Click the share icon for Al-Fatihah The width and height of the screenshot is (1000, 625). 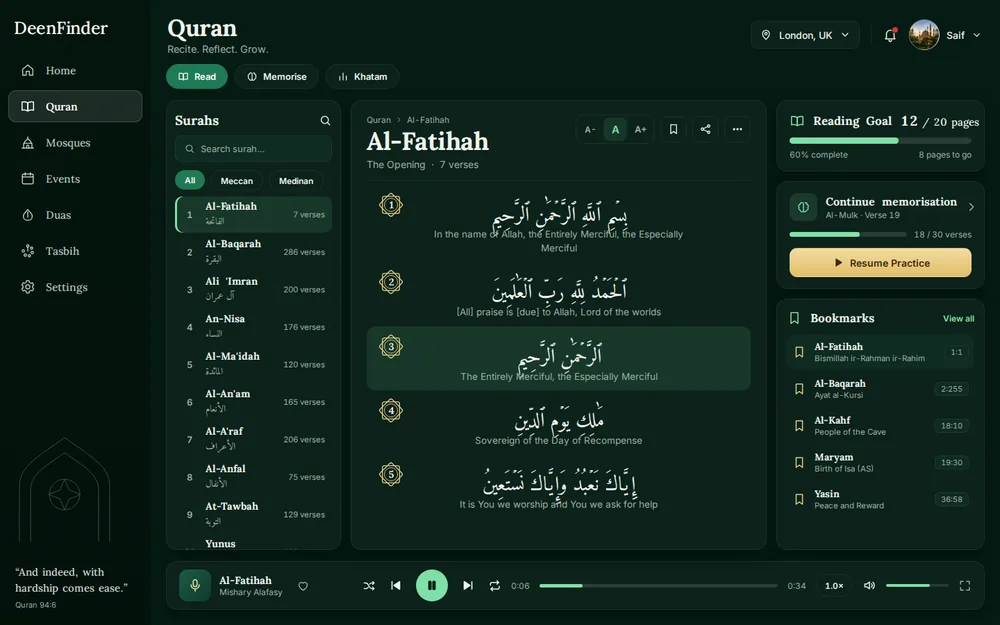(705, 129)
